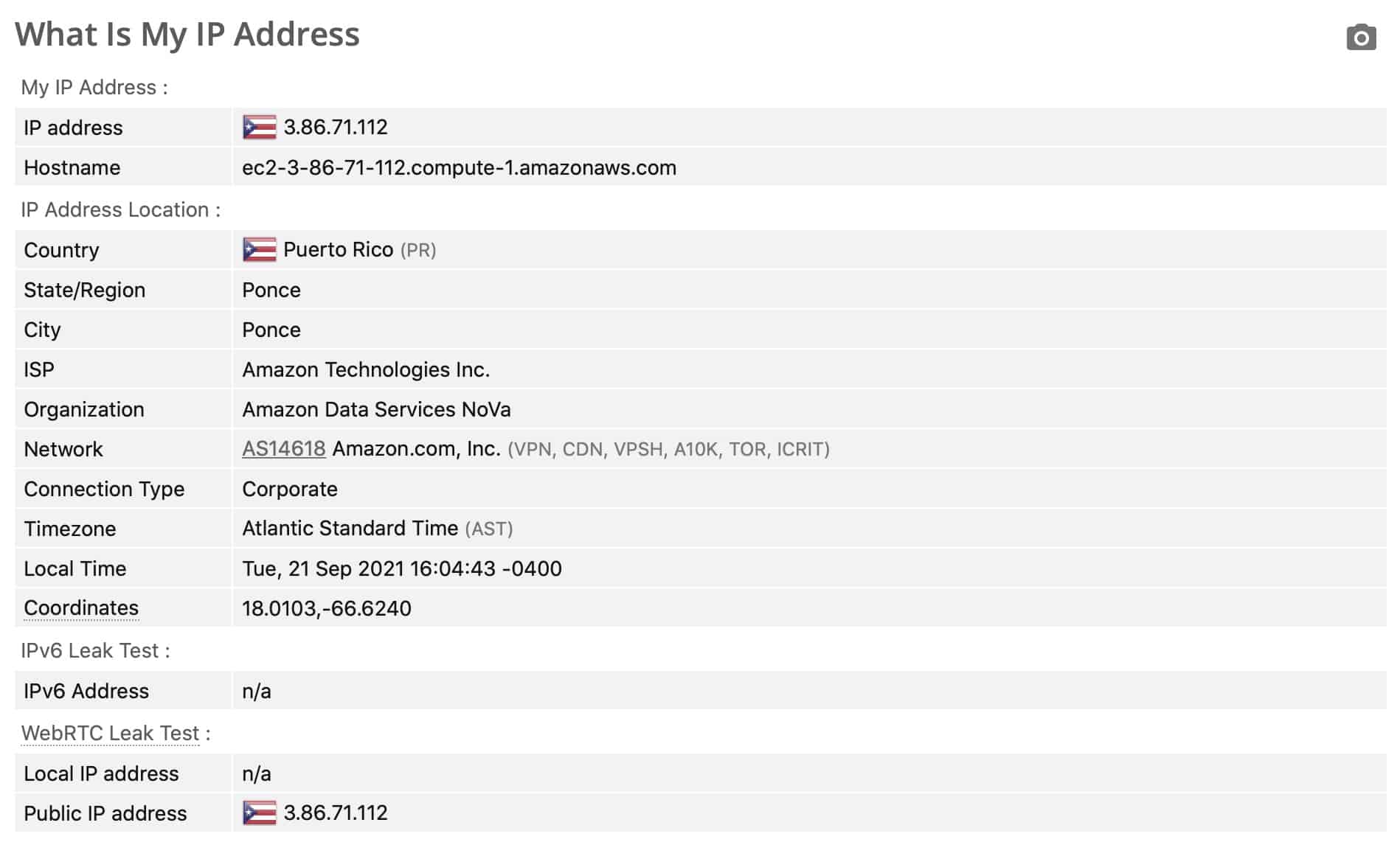Click the Corporate connection type value
This screenshot has height=842, width=1400.
click(x=290, y=489)
